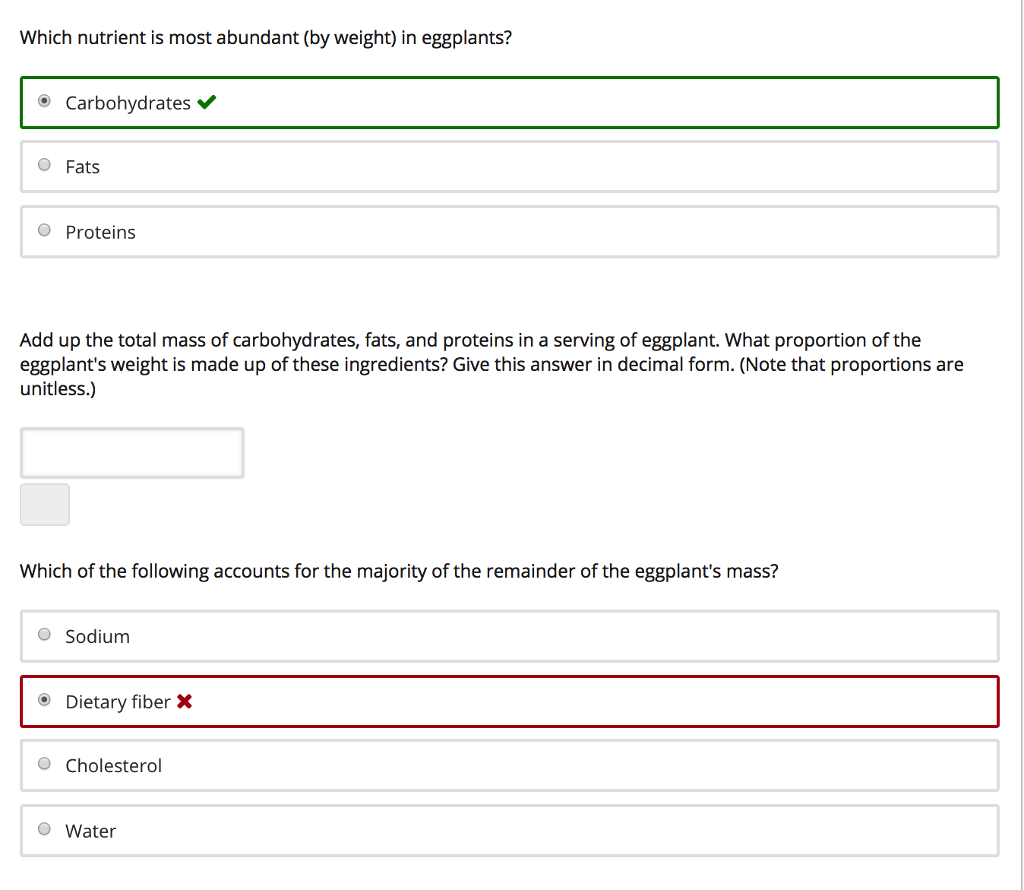Click the eggplant proportion question text
The height and width of the screenshot is (890, 1024).
(490, 364)
